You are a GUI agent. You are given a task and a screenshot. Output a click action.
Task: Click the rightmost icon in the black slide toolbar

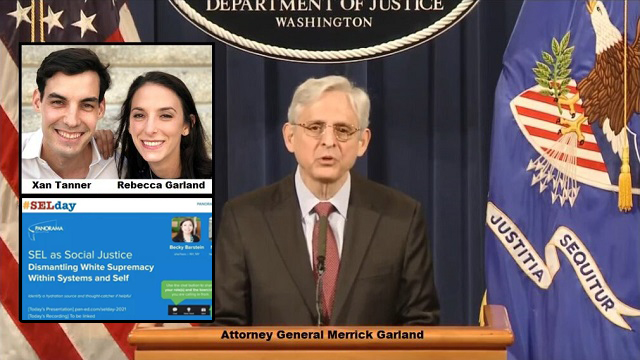tap(203, 310)
